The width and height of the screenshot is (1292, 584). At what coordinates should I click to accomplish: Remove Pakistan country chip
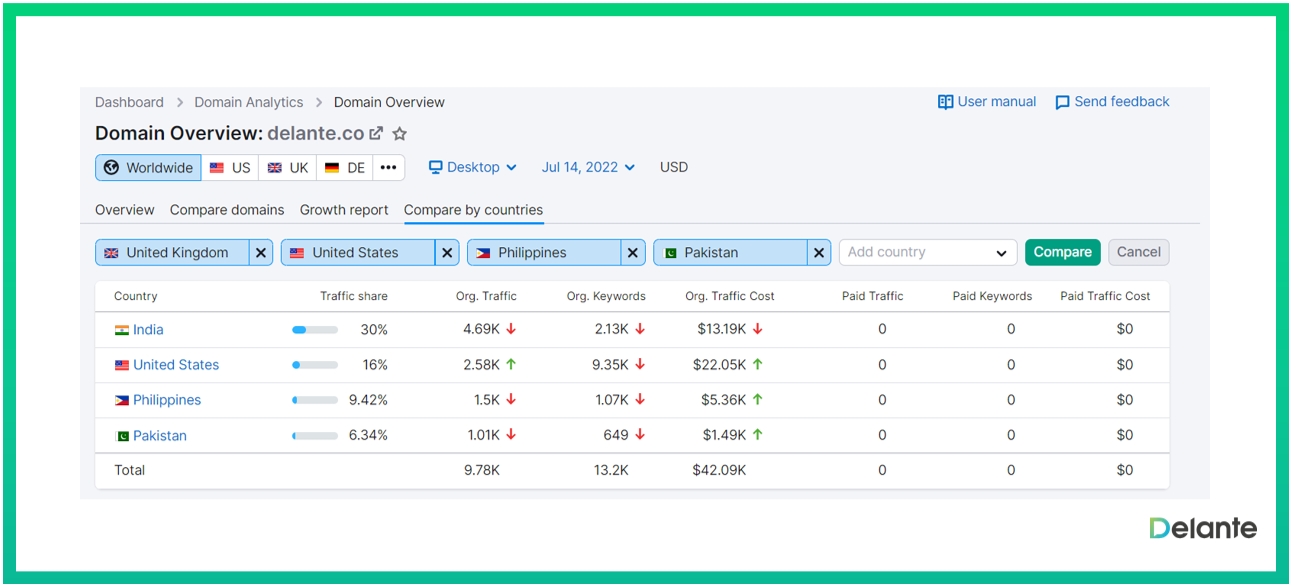819,253
